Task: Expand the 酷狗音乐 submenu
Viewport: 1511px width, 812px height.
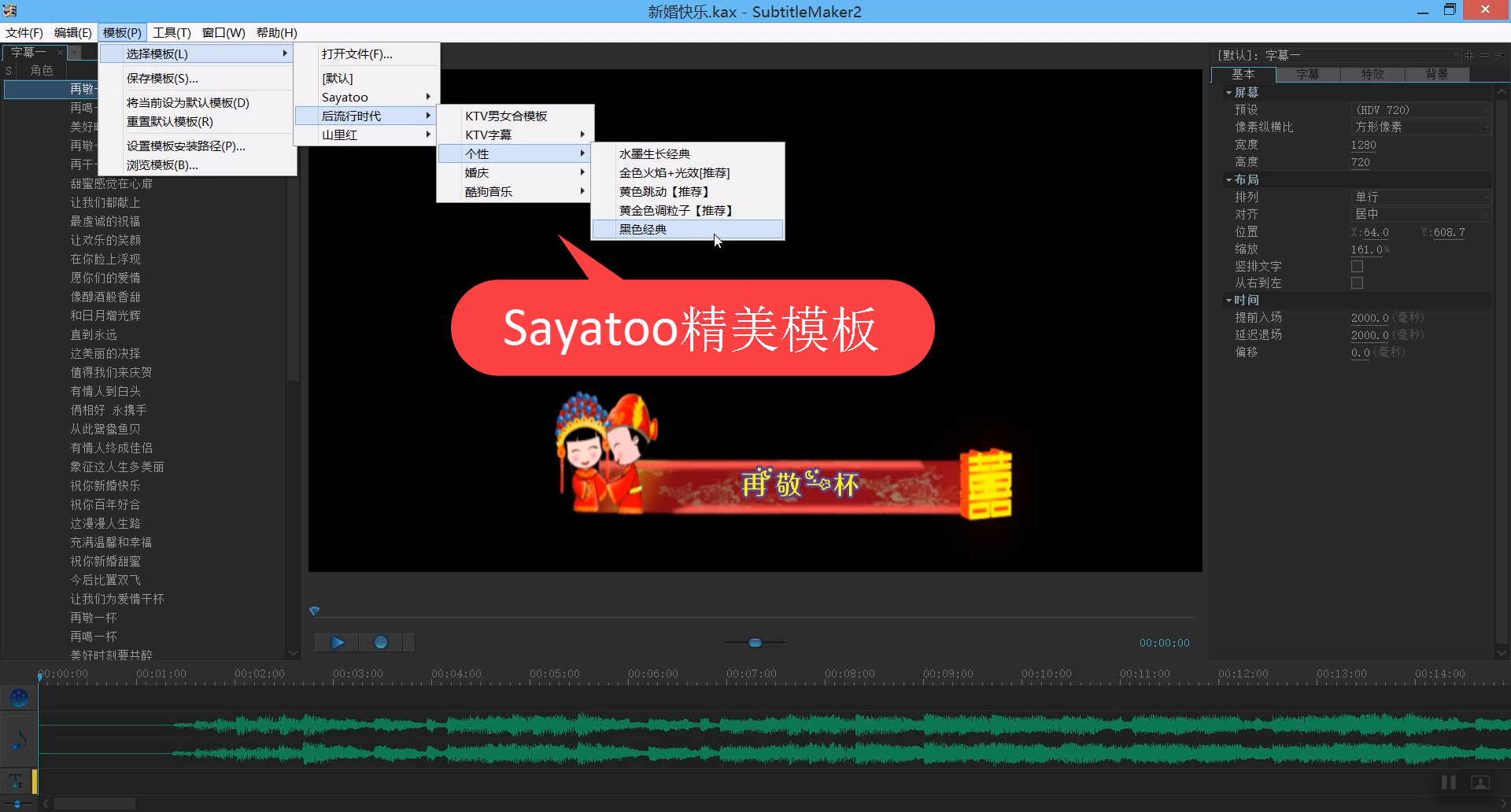Action: 514,192
